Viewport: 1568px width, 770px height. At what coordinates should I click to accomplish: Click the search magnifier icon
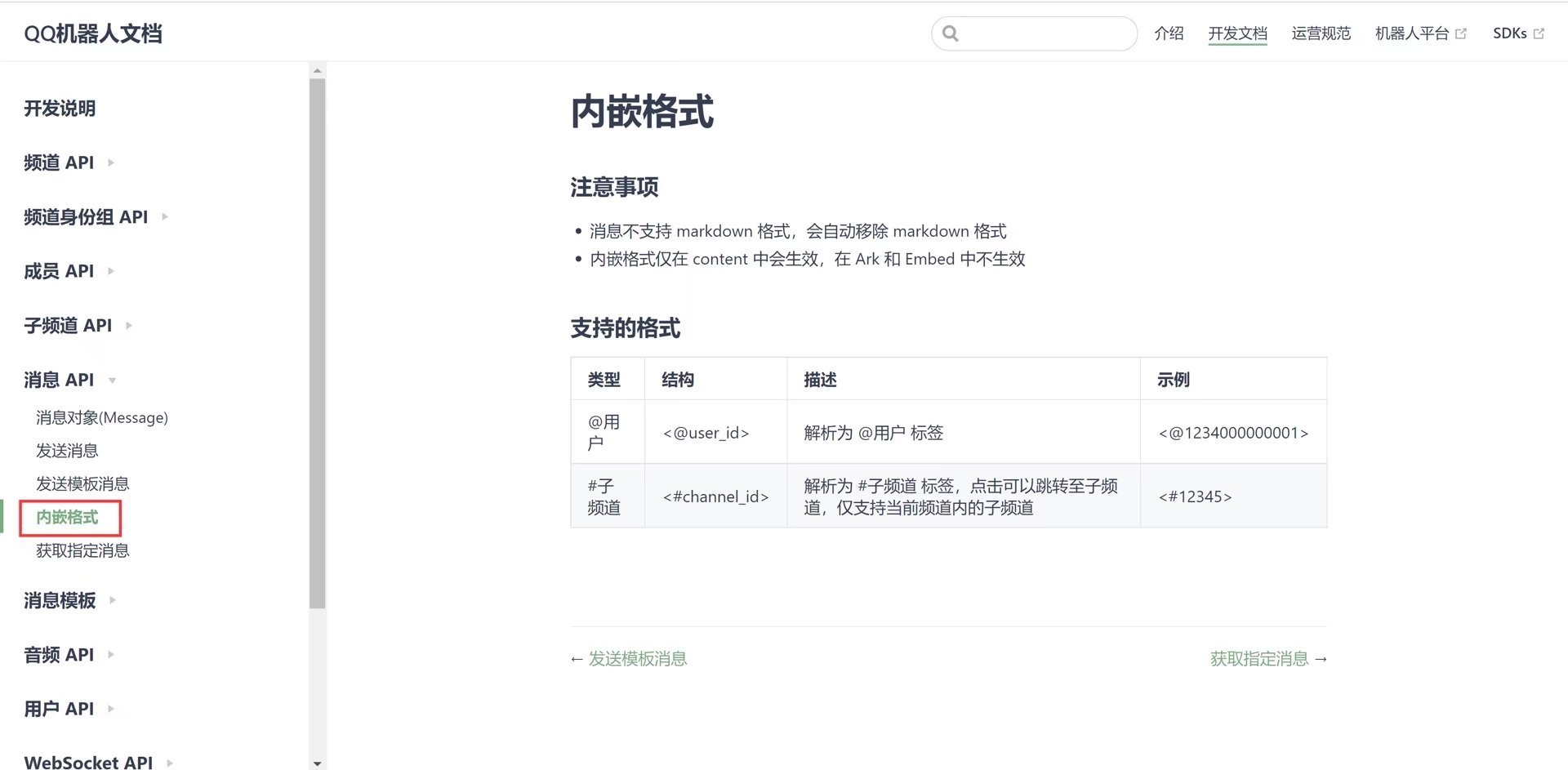click(950, 33)
